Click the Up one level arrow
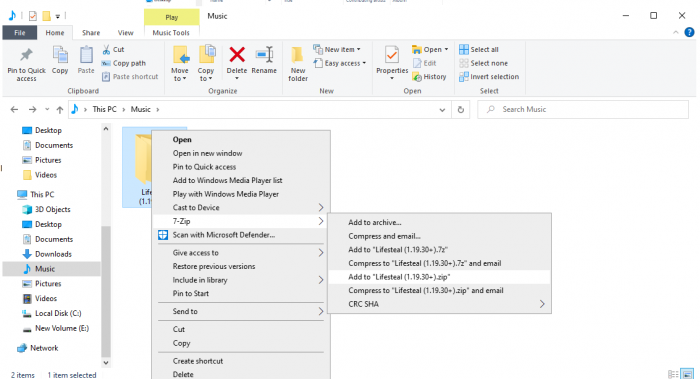 [x=60, y=109]
